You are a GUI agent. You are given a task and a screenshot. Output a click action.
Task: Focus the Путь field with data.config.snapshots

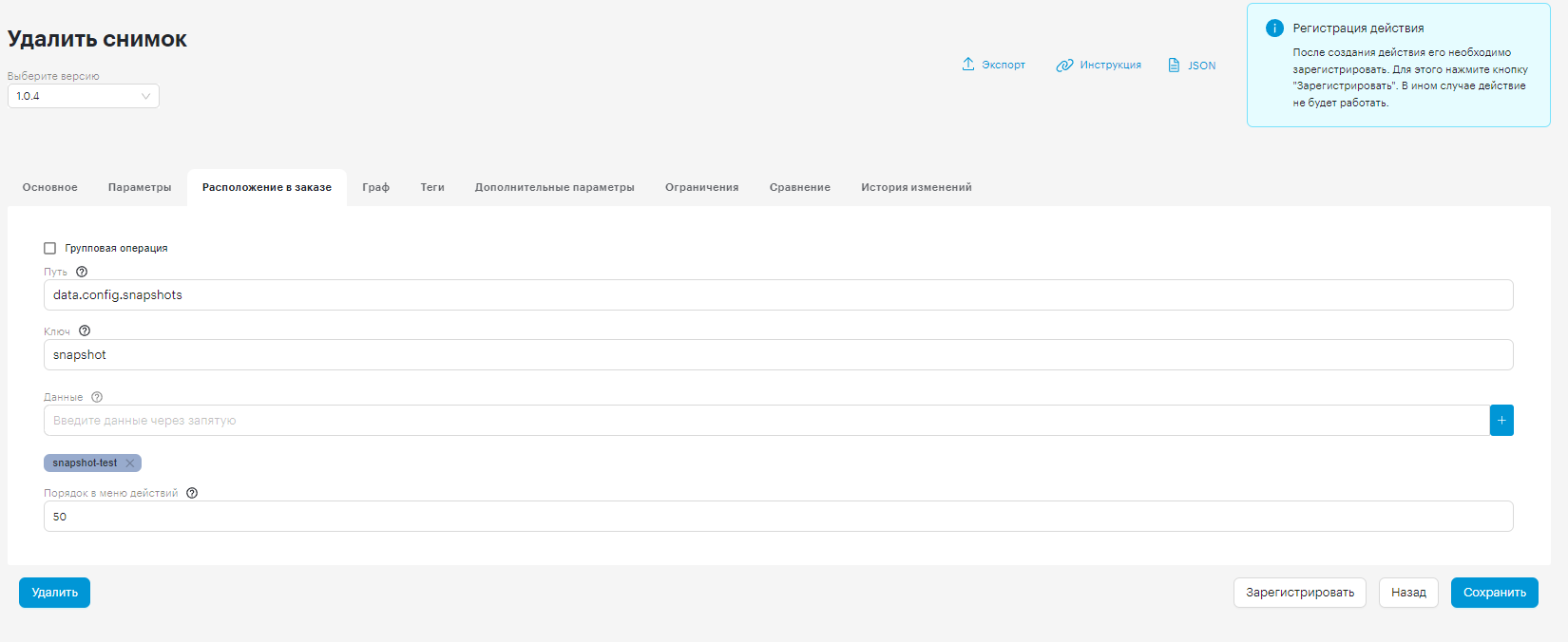point(778,295)
